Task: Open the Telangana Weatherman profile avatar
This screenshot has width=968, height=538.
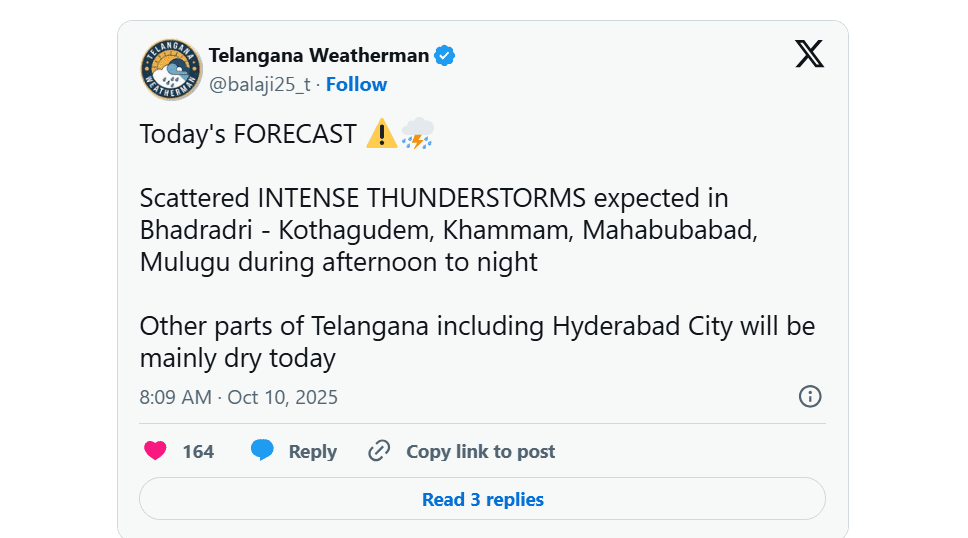Action: (171, 70)
